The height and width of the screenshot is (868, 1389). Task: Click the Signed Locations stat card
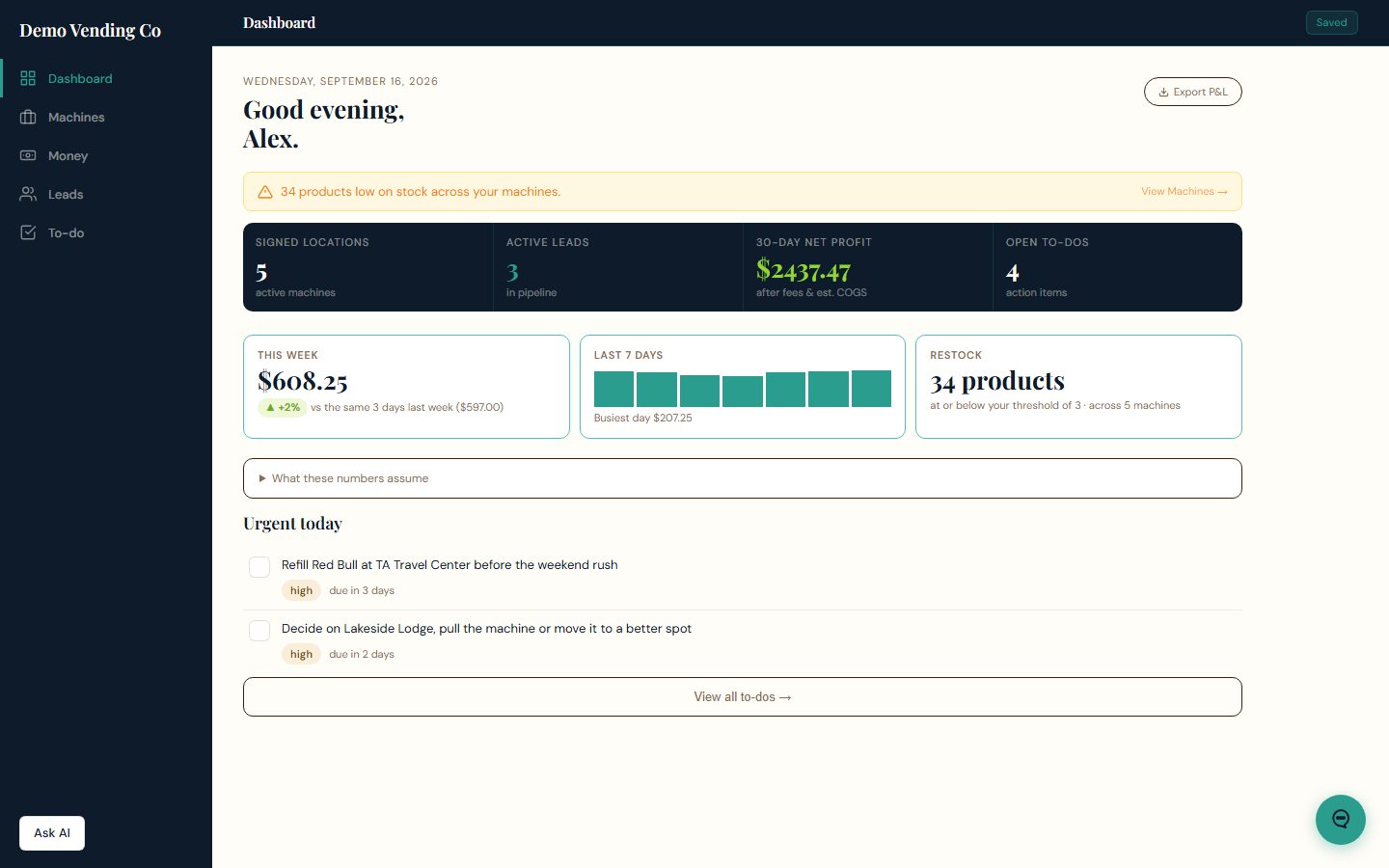(x=368, y=267)
